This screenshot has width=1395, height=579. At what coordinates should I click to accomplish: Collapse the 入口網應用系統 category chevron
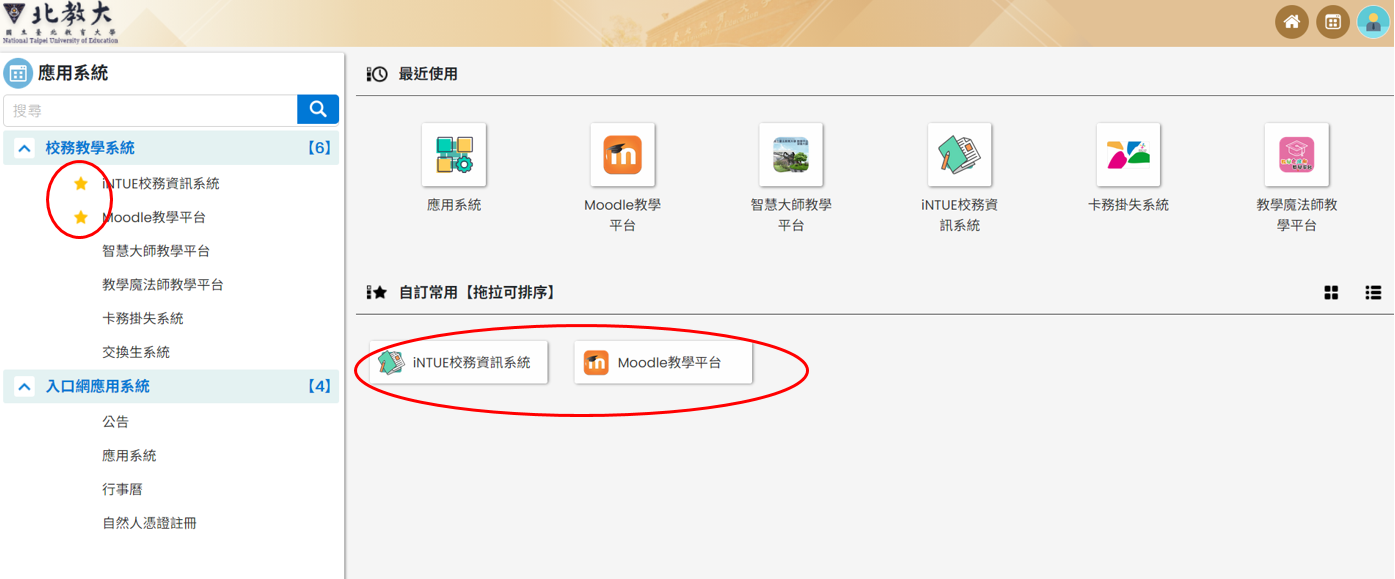(24, 387)
